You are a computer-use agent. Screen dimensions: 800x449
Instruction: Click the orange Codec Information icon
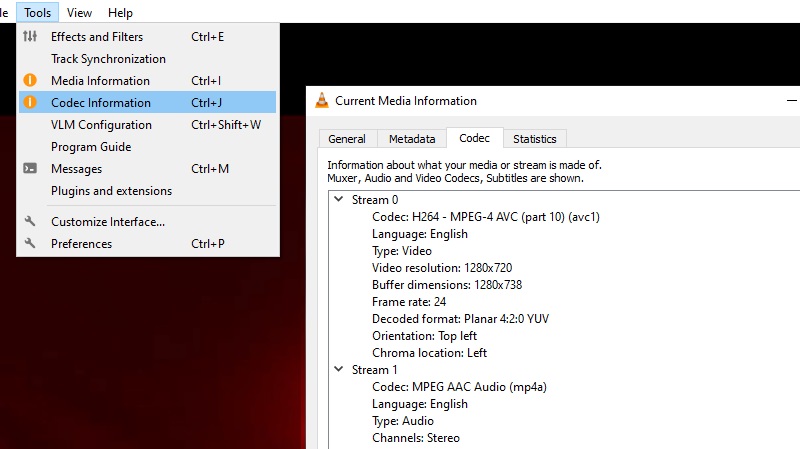tap(30, 102)
